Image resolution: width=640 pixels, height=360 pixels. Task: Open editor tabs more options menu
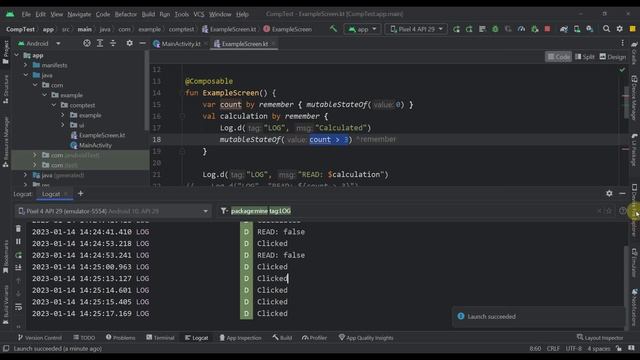[x=622, y=43]
